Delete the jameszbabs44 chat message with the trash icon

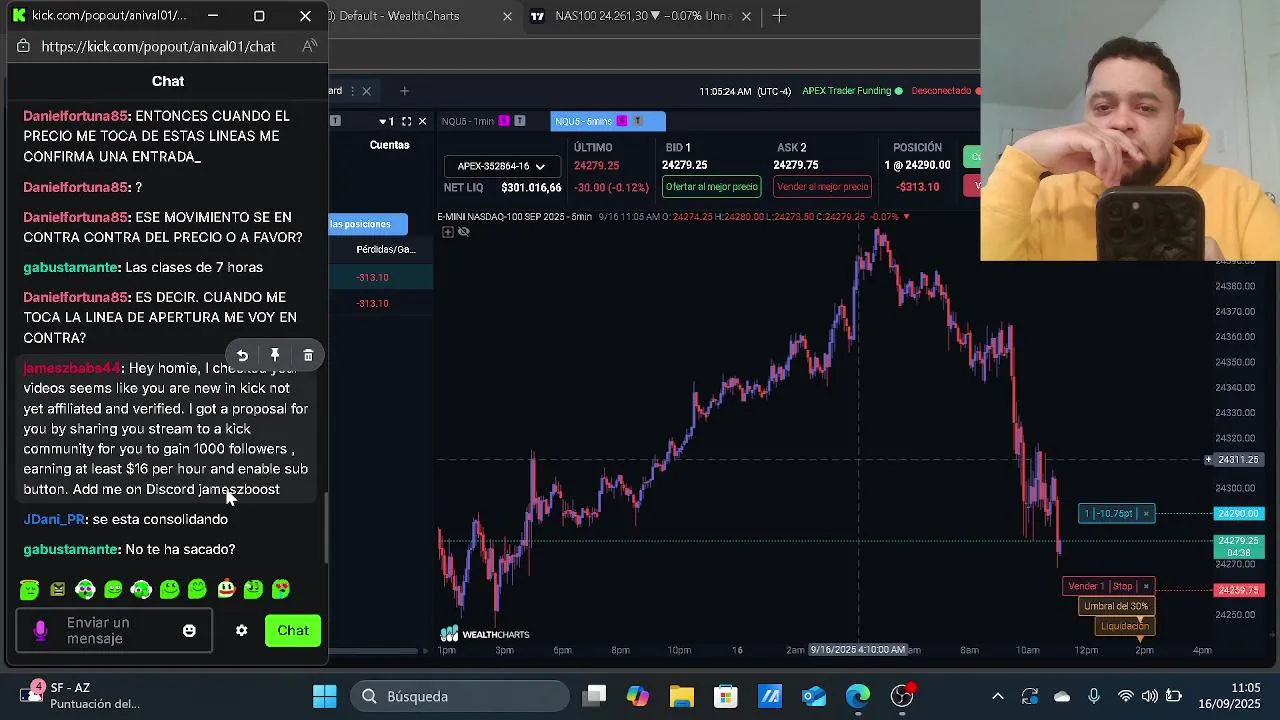[308, 355]
